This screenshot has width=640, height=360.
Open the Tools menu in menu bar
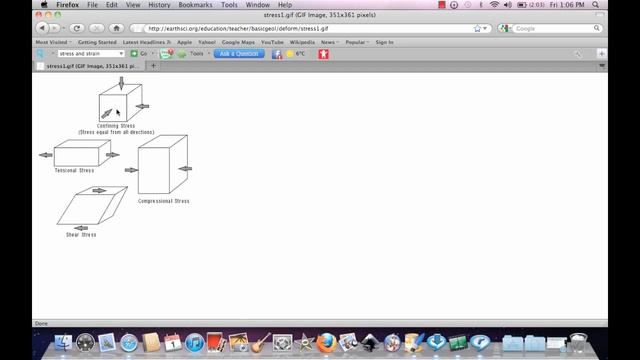[229, 5]
